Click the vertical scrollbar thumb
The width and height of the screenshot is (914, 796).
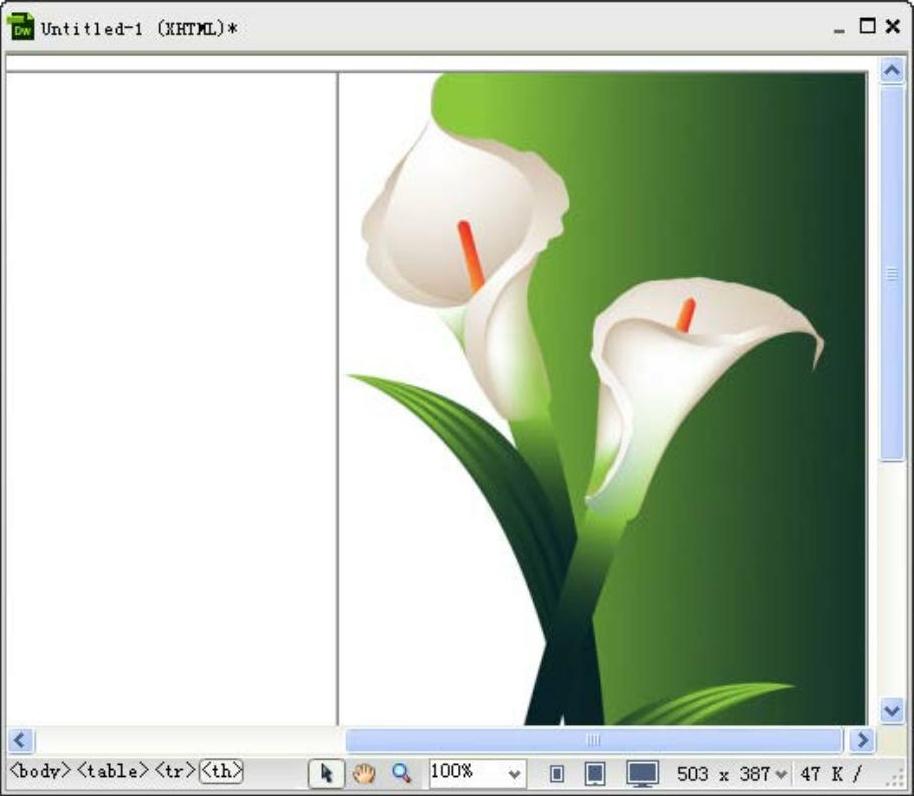[x=891, y=274]
